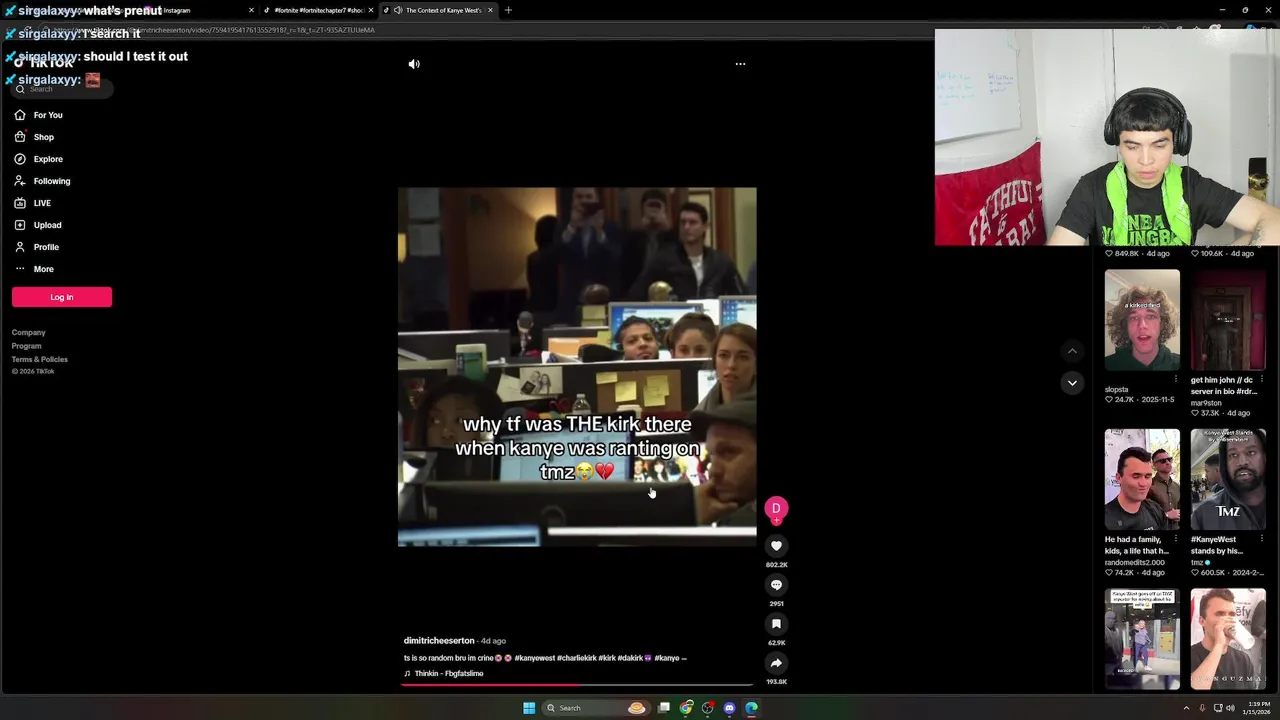Image resolution: width=1280 pixels, height=720 pixels.
Task: Open OBS Studio from the taskbar
Action: coord(708,708)
